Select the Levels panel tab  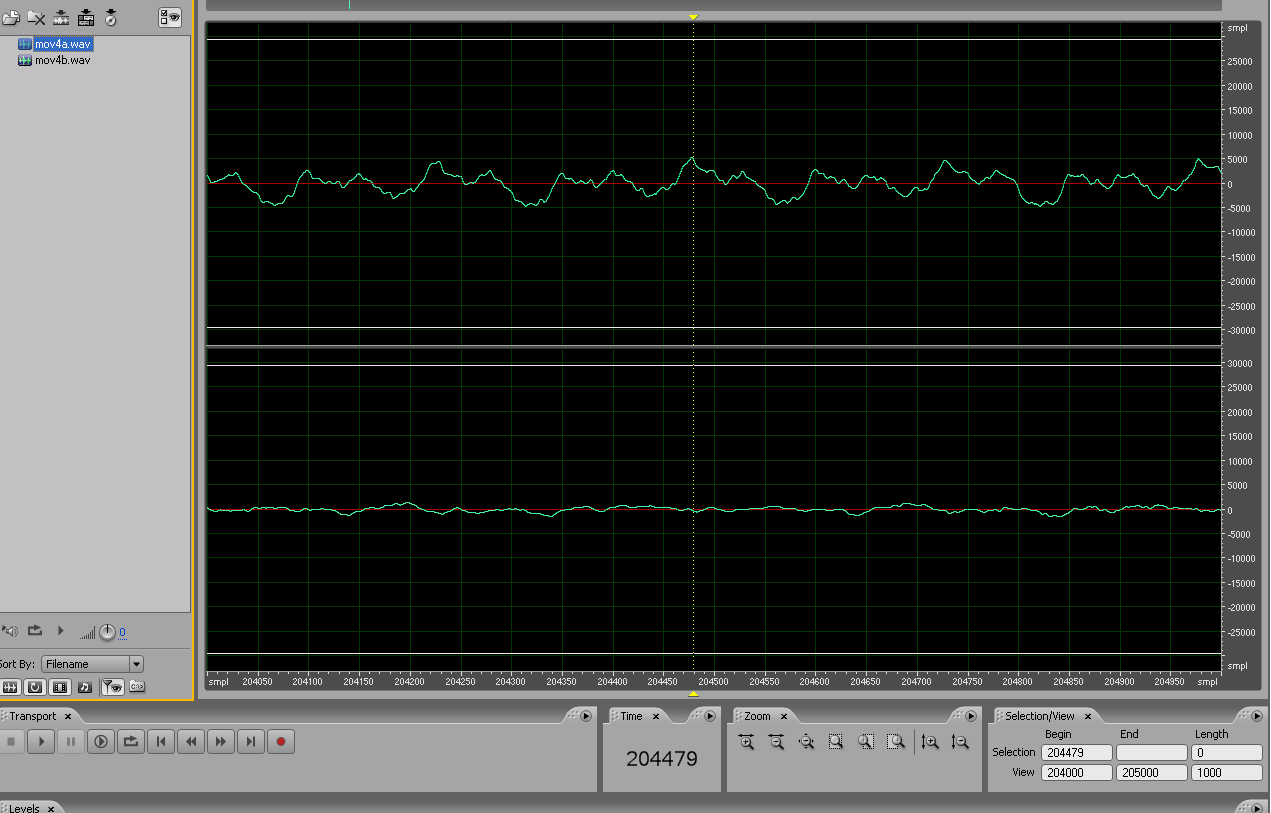click(24, 808)
